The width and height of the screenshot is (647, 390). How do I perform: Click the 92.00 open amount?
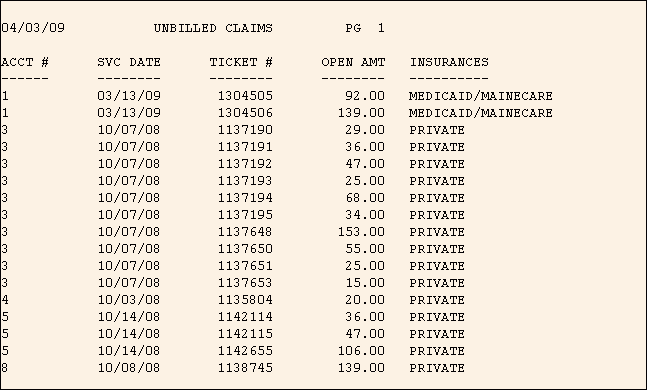365,96
